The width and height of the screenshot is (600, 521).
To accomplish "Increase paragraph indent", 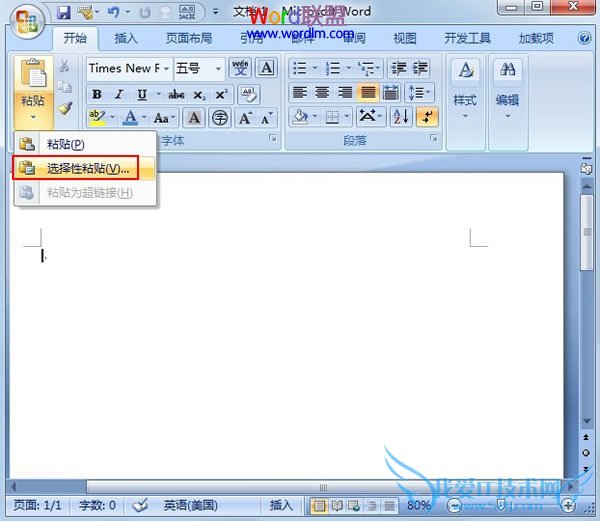I will point(420,68).
